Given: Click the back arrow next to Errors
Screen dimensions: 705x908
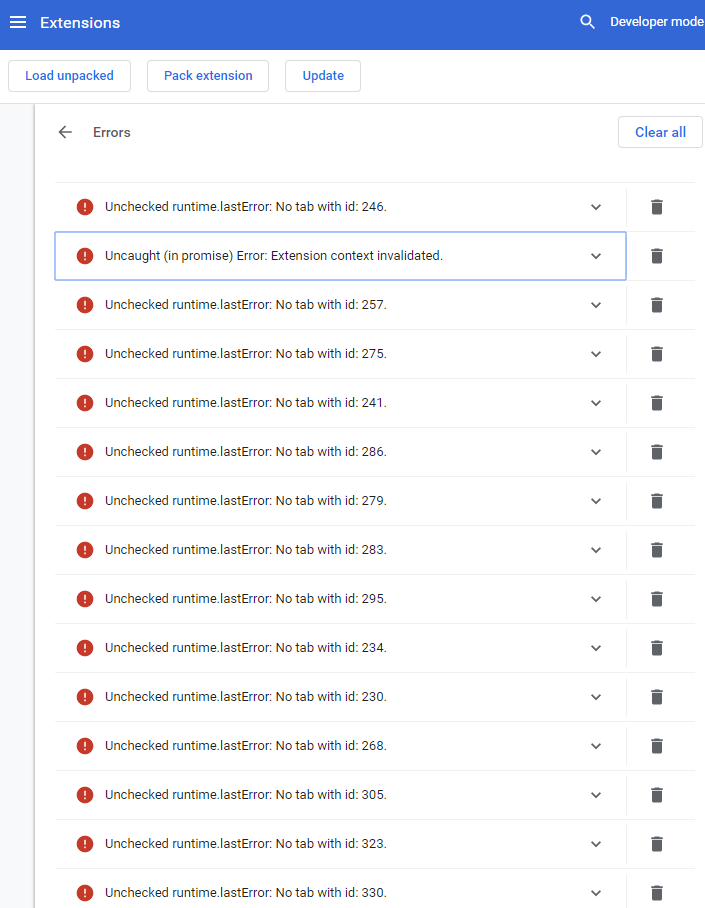Looking at the screenshot, I should coord(65,131).
